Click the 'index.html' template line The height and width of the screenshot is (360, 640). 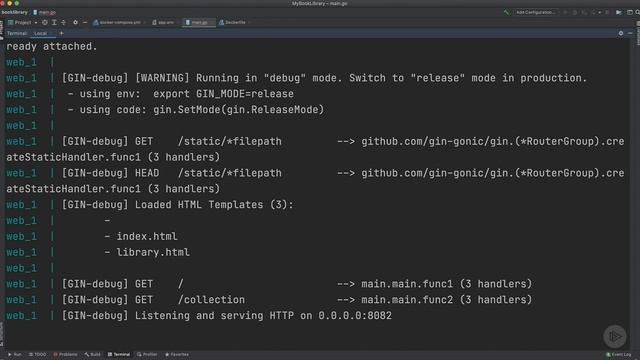tap(147, 236)
